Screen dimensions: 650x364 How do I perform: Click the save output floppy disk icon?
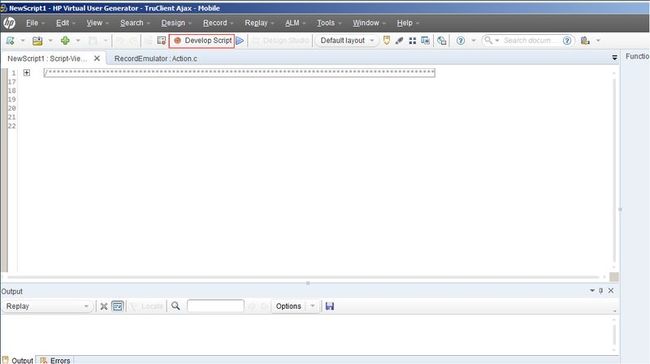click(330, 306)
